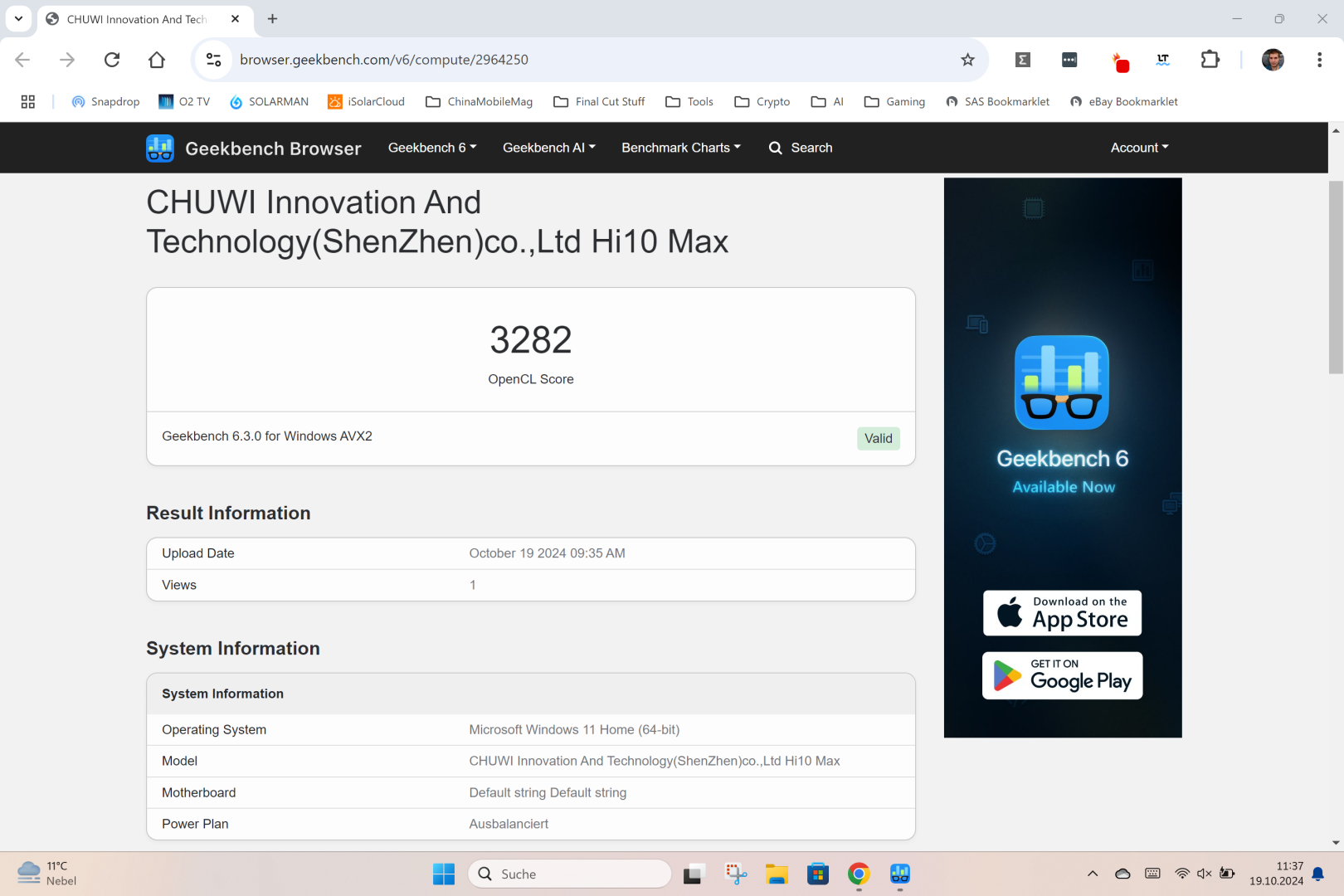Click the 3282 OpenCL score value
Viewport: 1344px width, 896px height.
531,340
